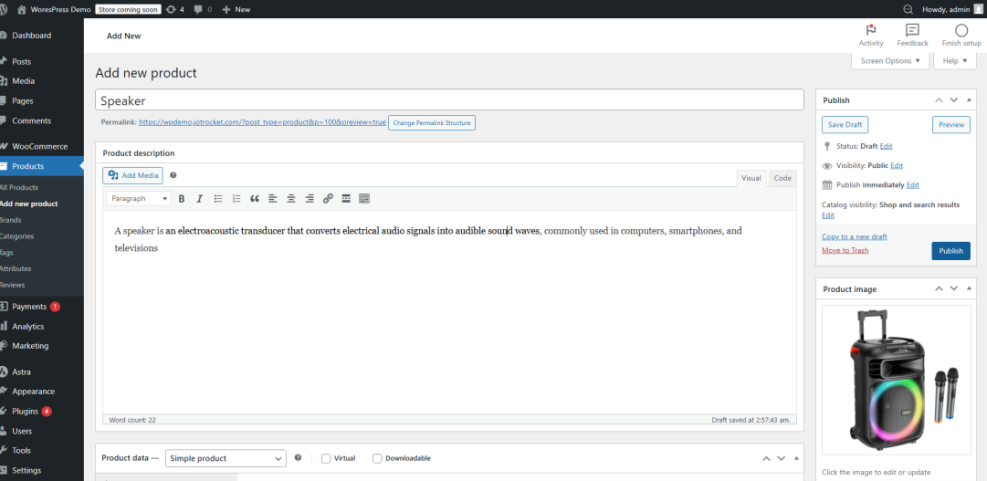Insert a bulleted list

(218, 199)
